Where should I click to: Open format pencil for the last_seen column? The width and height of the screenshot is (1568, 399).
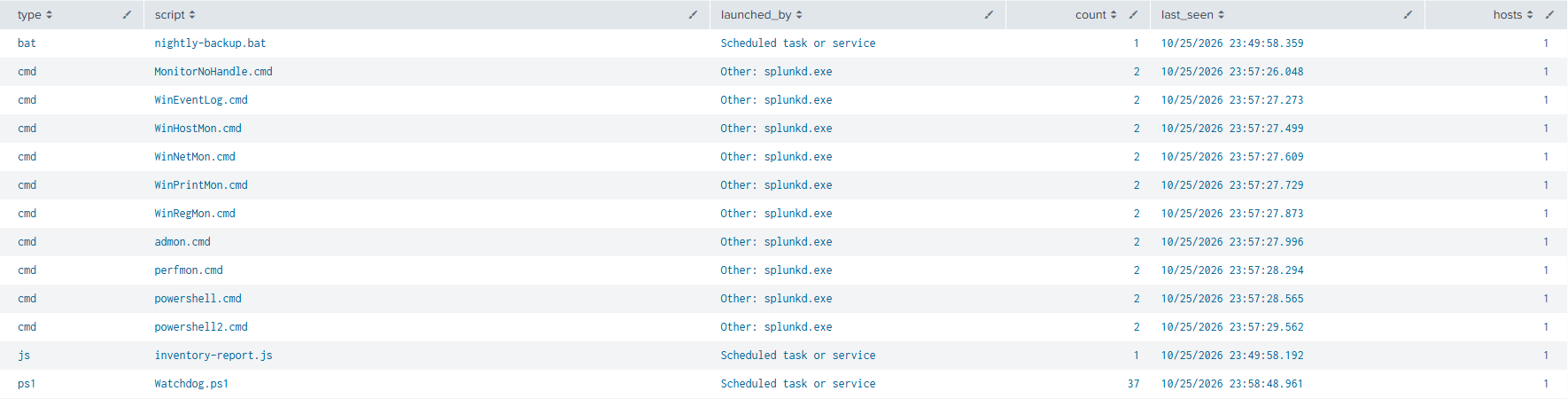1408,14
